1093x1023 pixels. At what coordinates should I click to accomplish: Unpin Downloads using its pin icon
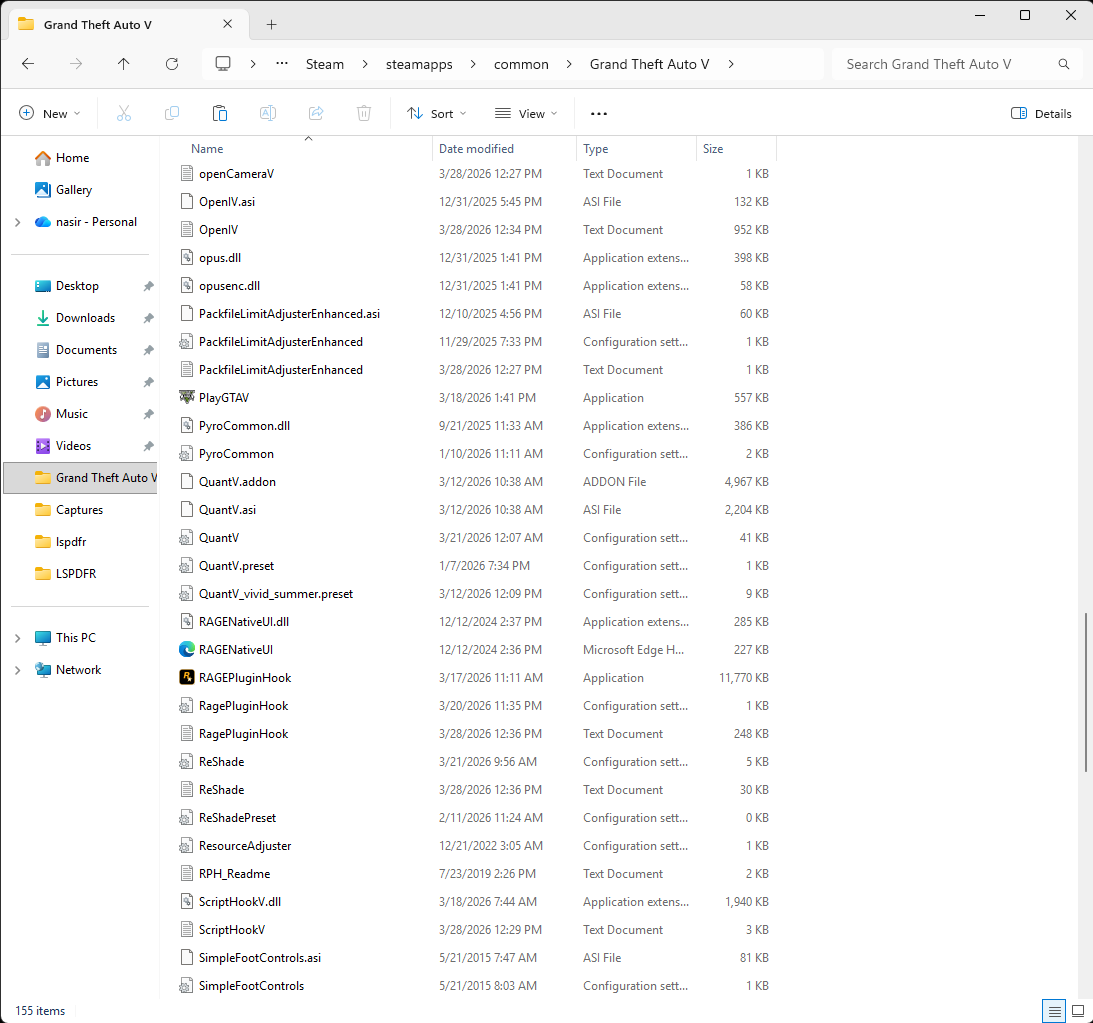[x=148, y=318]
